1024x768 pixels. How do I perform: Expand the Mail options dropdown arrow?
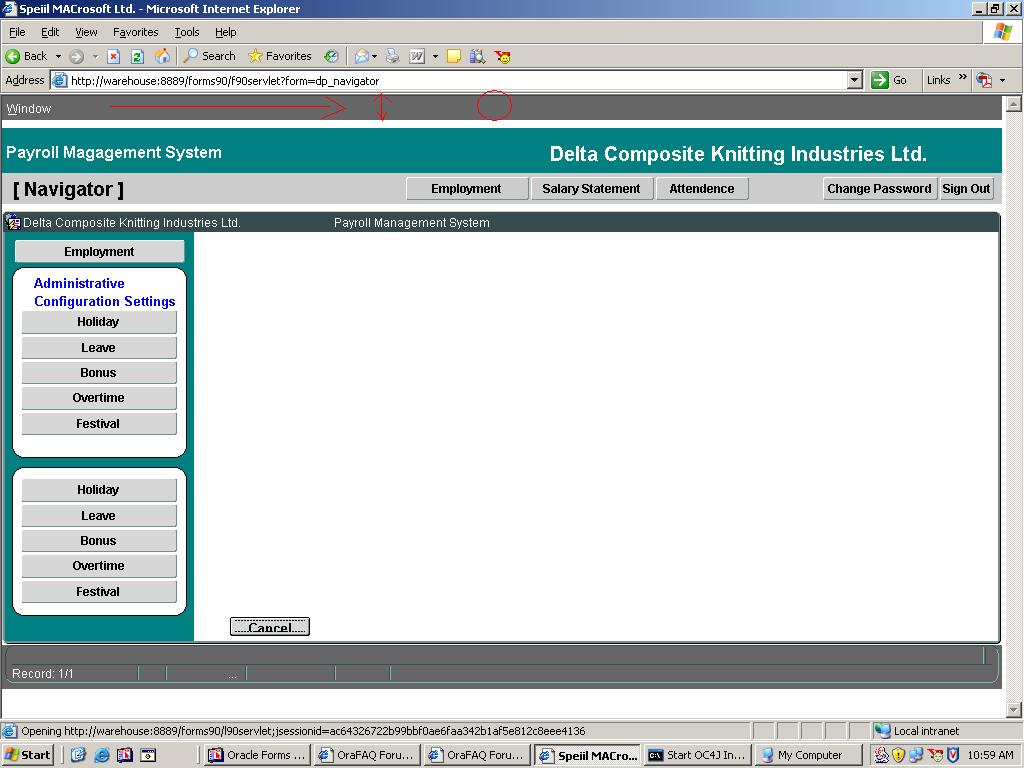coord(374,57)
